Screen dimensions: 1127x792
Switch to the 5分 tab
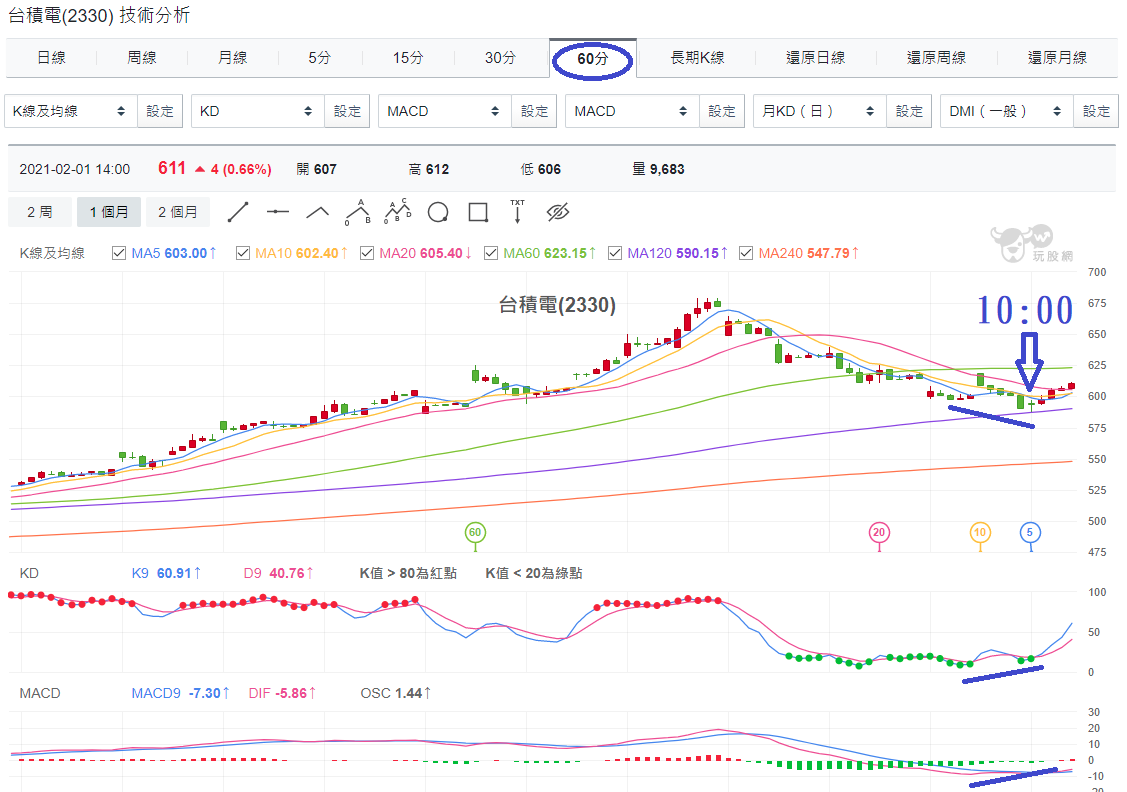click(x=320, y=57)
